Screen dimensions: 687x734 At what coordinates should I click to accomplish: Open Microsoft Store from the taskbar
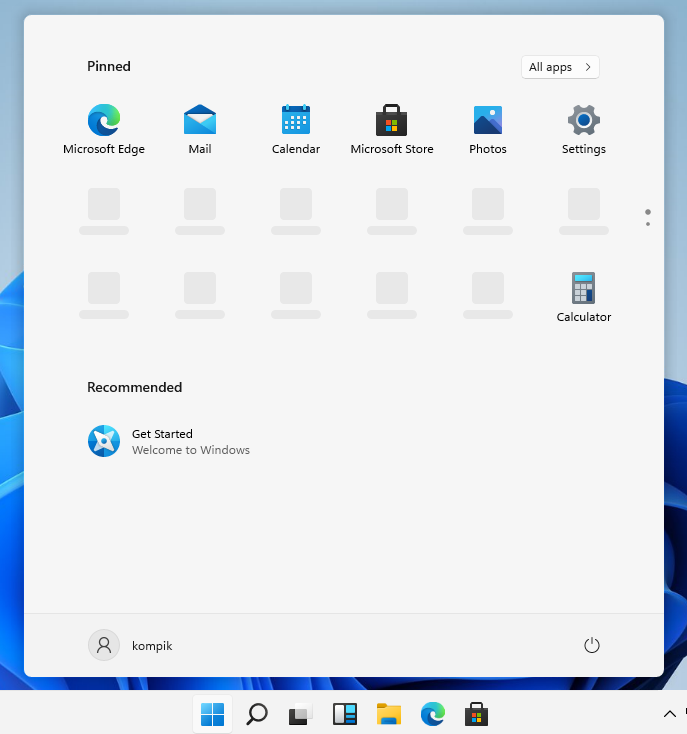pyautogui.click(x=476, y=714)
